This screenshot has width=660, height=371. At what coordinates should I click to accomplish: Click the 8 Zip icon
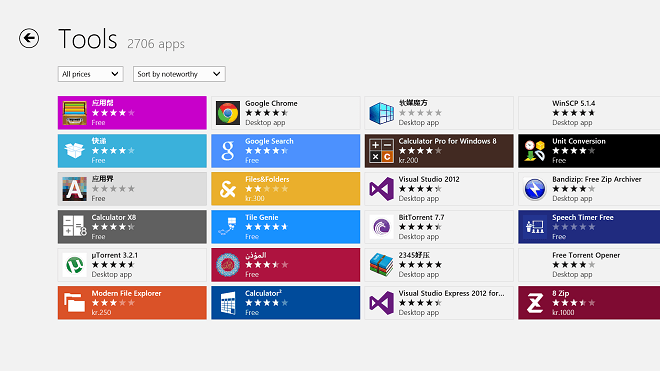pyautogui.click(x=535, y=303)
